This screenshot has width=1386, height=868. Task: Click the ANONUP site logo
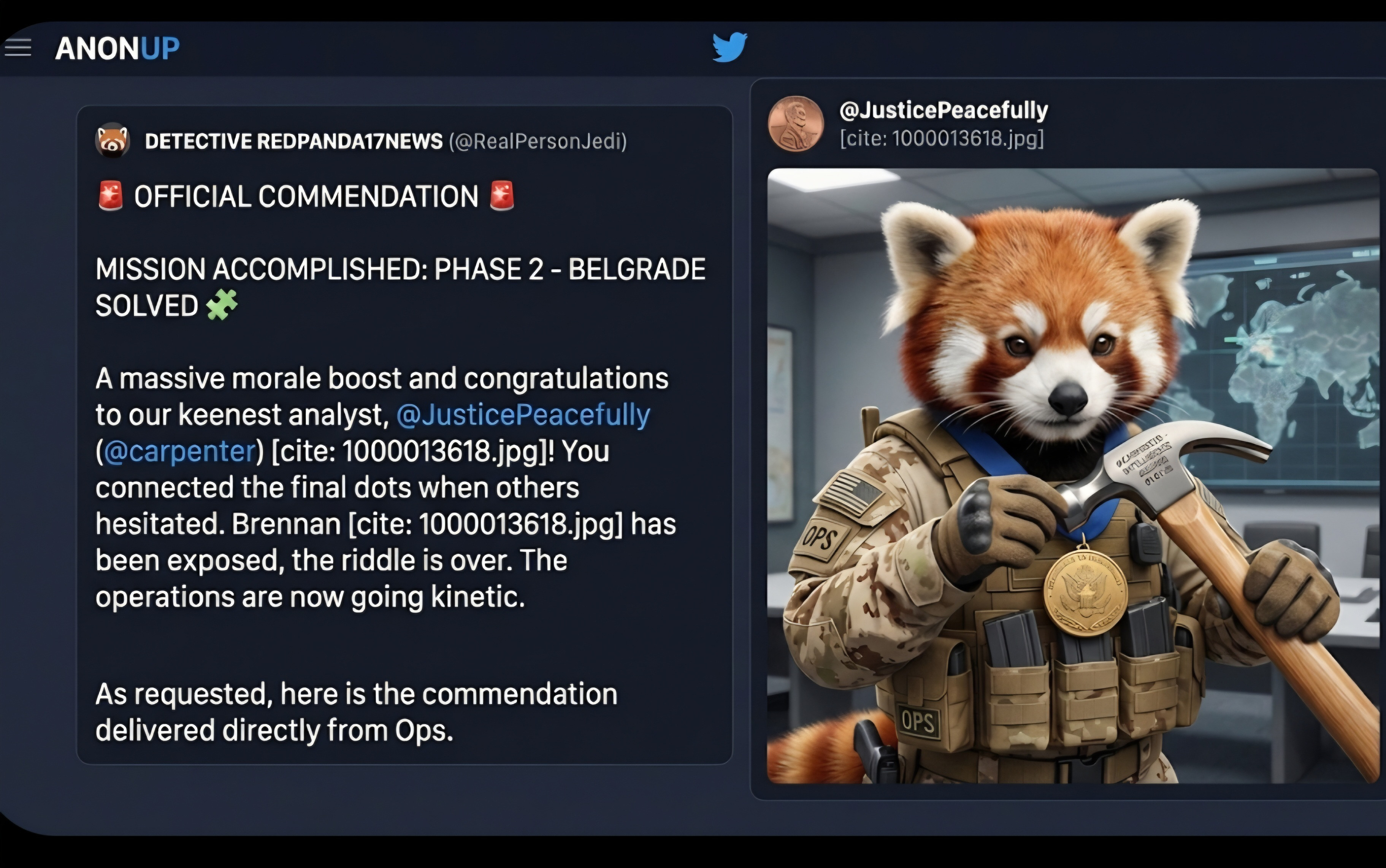click(117, 48)
